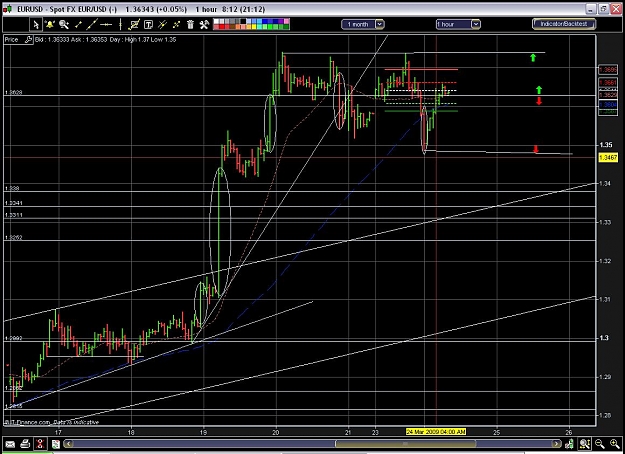625x454 pixels.
Task: Click the trash bin delete icon
Action: 190,25
